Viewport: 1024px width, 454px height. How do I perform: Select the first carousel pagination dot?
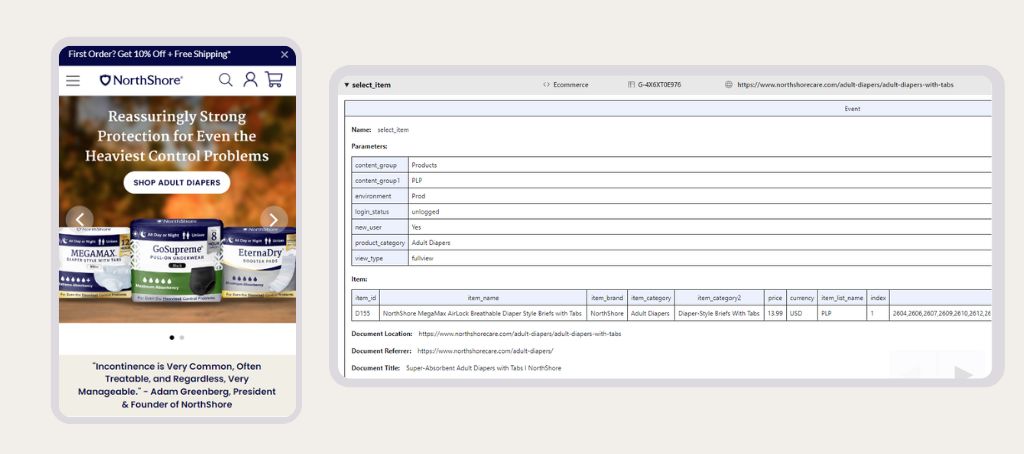tap(171, 338)
